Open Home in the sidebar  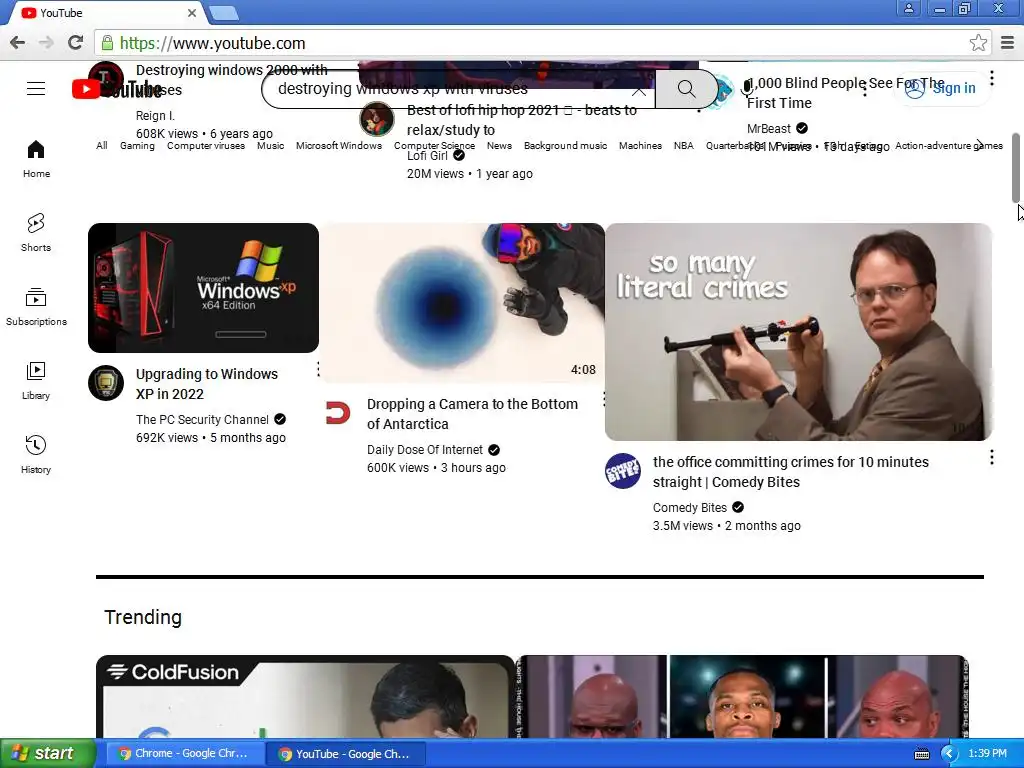[x=36, y=159]
